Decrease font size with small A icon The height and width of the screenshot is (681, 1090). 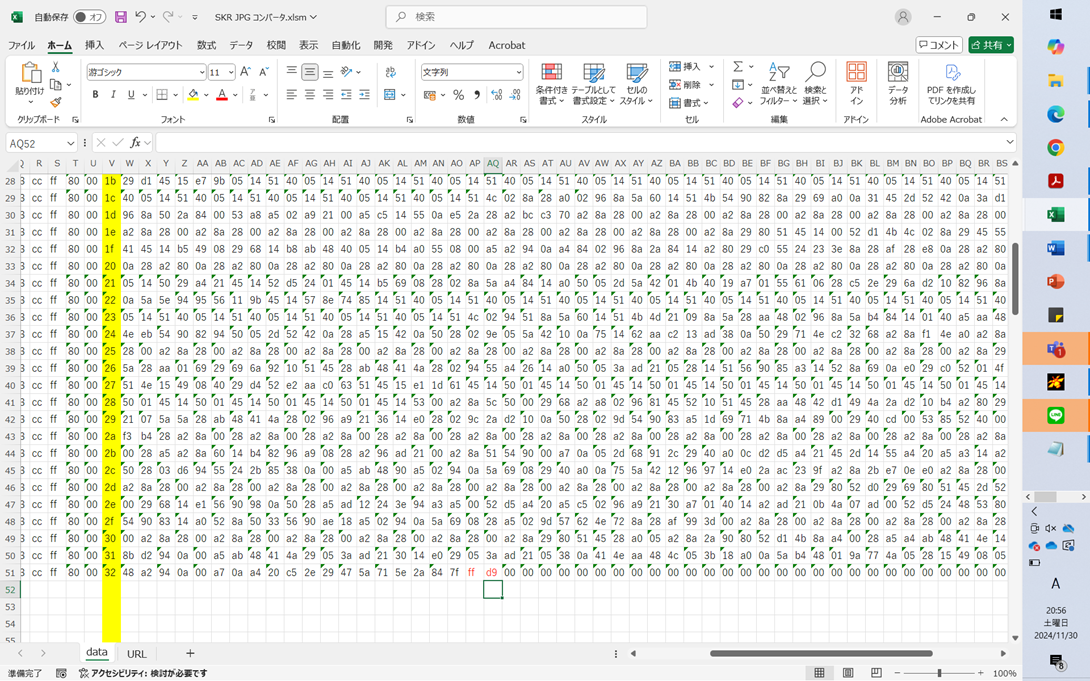pyautogui.click(x=263, y=72)
